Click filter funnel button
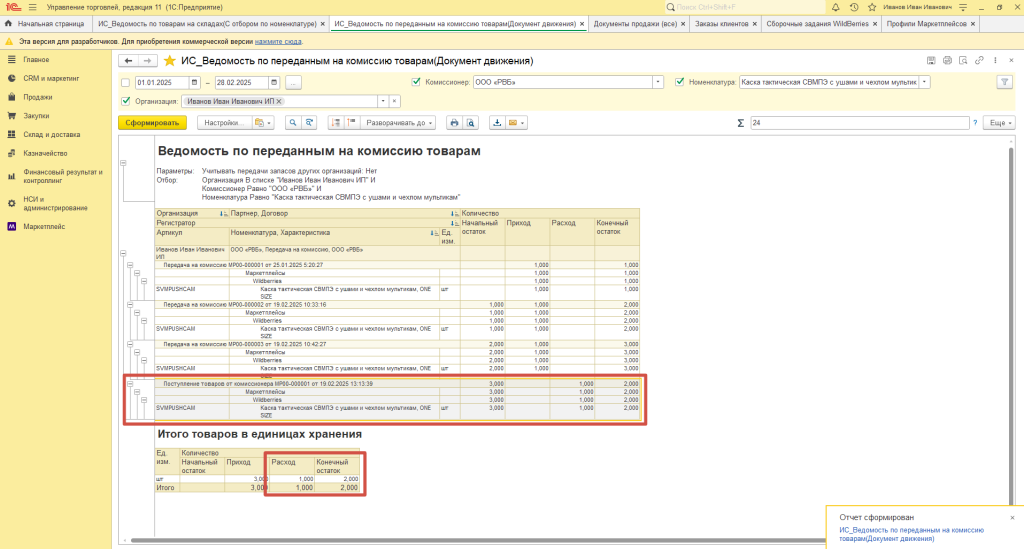Viewport: 1024px width, 549px height. (x=1004, y=82)
